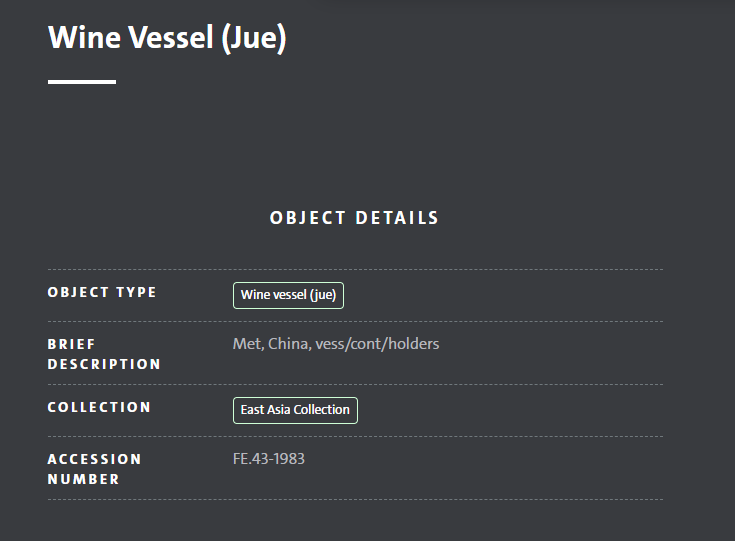
Task: Click the word China in the brief description
Action: point(289,344)
